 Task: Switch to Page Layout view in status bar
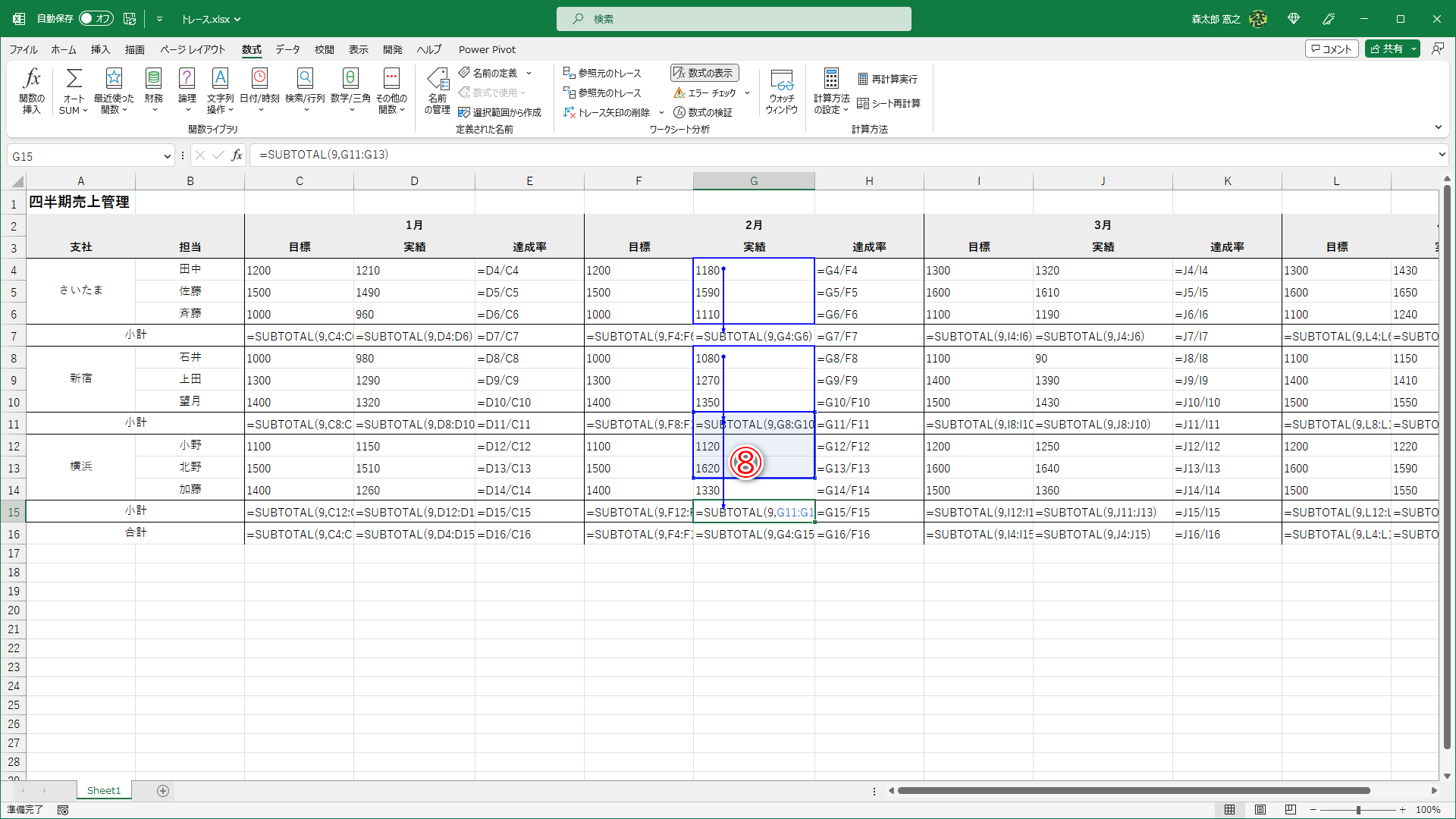tap(1260, 810)
